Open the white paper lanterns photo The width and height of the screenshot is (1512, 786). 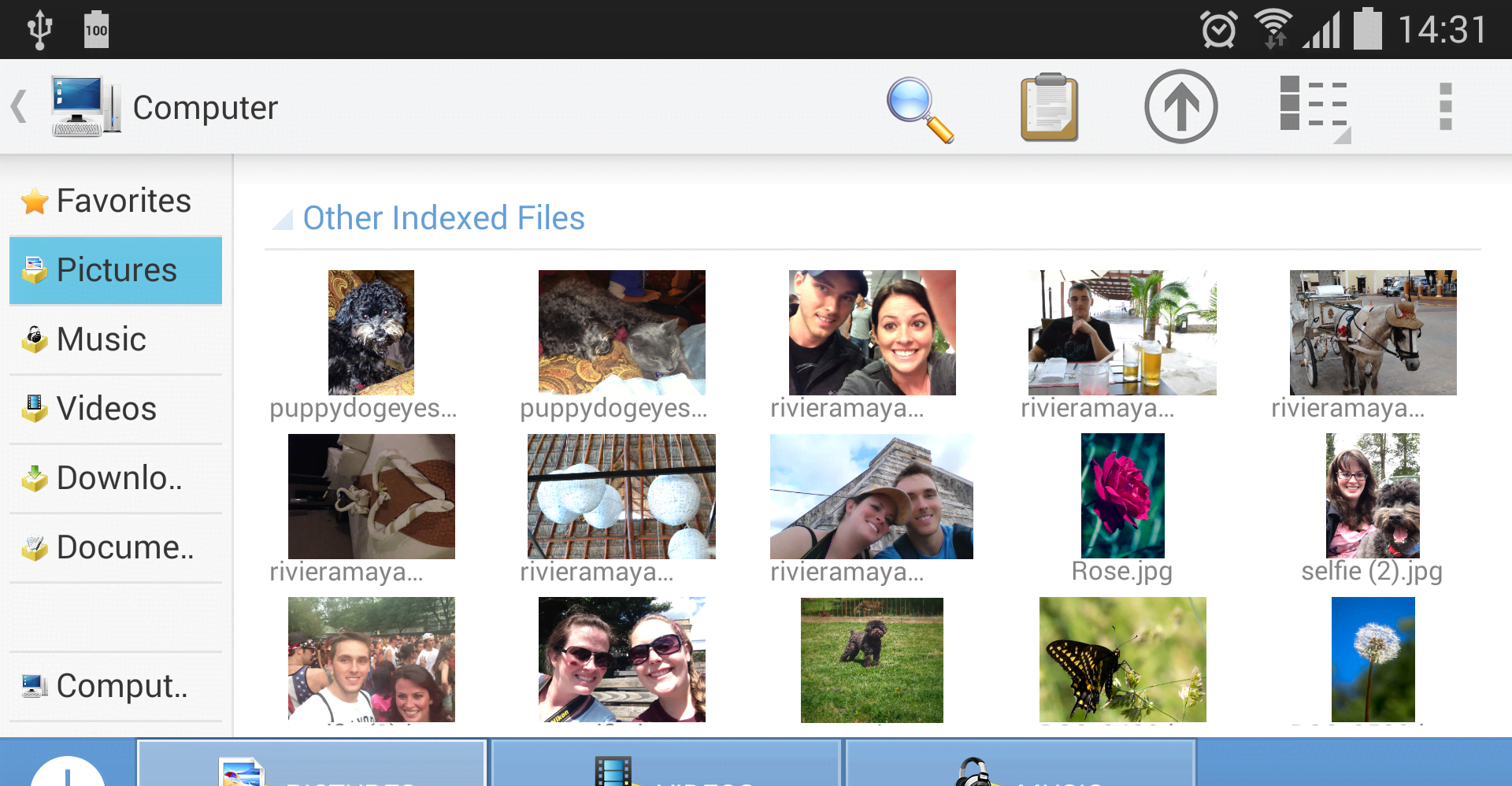click(621, 496)
